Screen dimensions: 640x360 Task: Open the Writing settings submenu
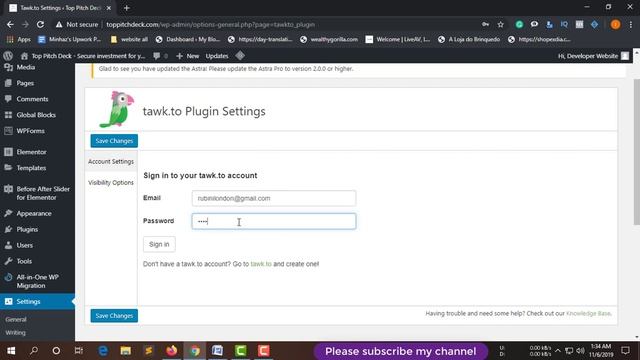tap(16, 333)
